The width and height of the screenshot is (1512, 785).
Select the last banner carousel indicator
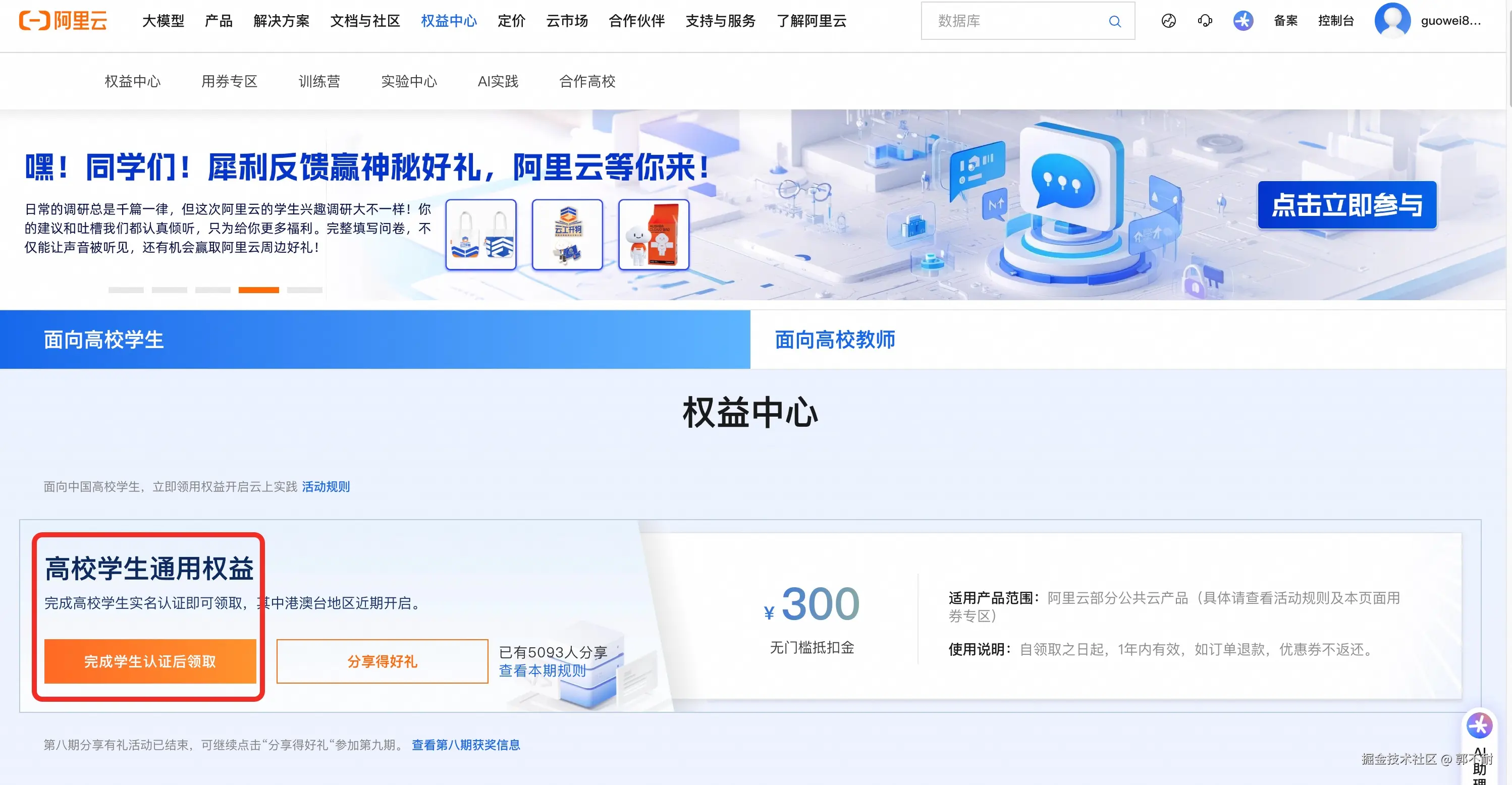tap(304, 290)
